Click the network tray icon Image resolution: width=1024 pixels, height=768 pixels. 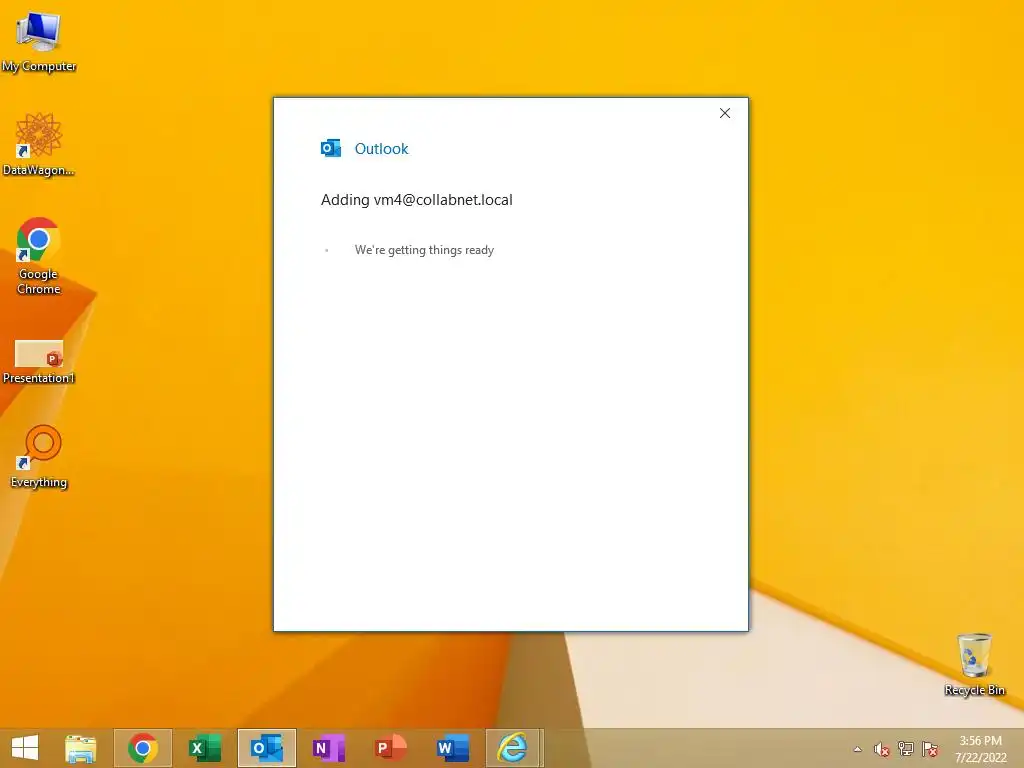tap(906, 749)
